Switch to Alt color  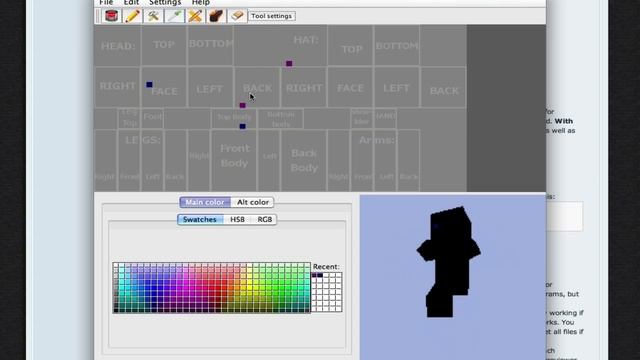253,202
